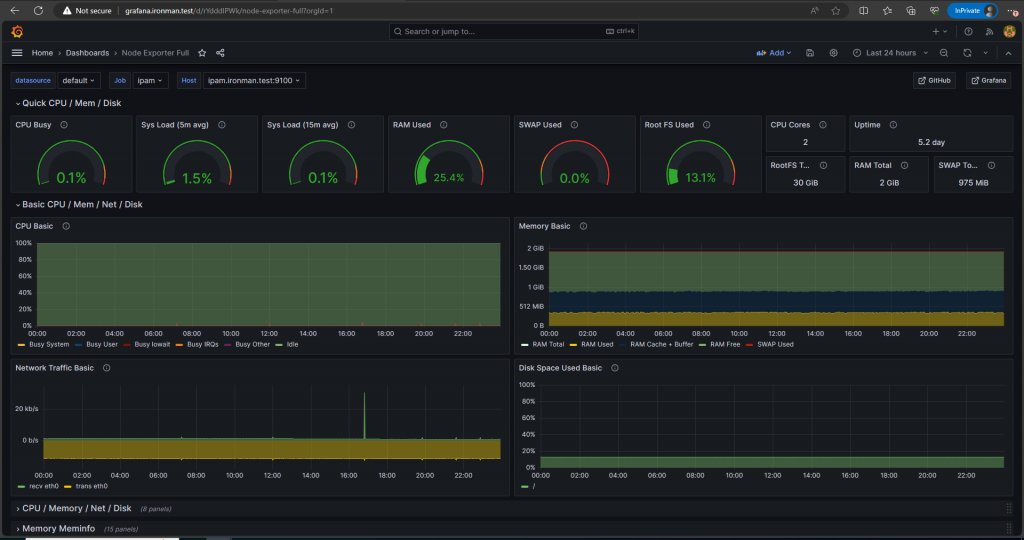
Task: Open the Job ipam dropdown
Action: point(150,80)
